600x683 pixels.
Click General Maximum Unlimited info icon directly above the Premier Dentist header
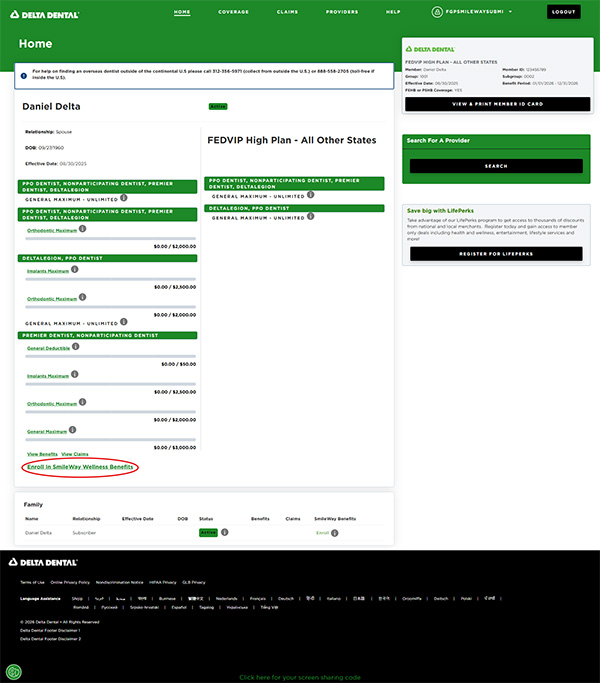point(124,322)
